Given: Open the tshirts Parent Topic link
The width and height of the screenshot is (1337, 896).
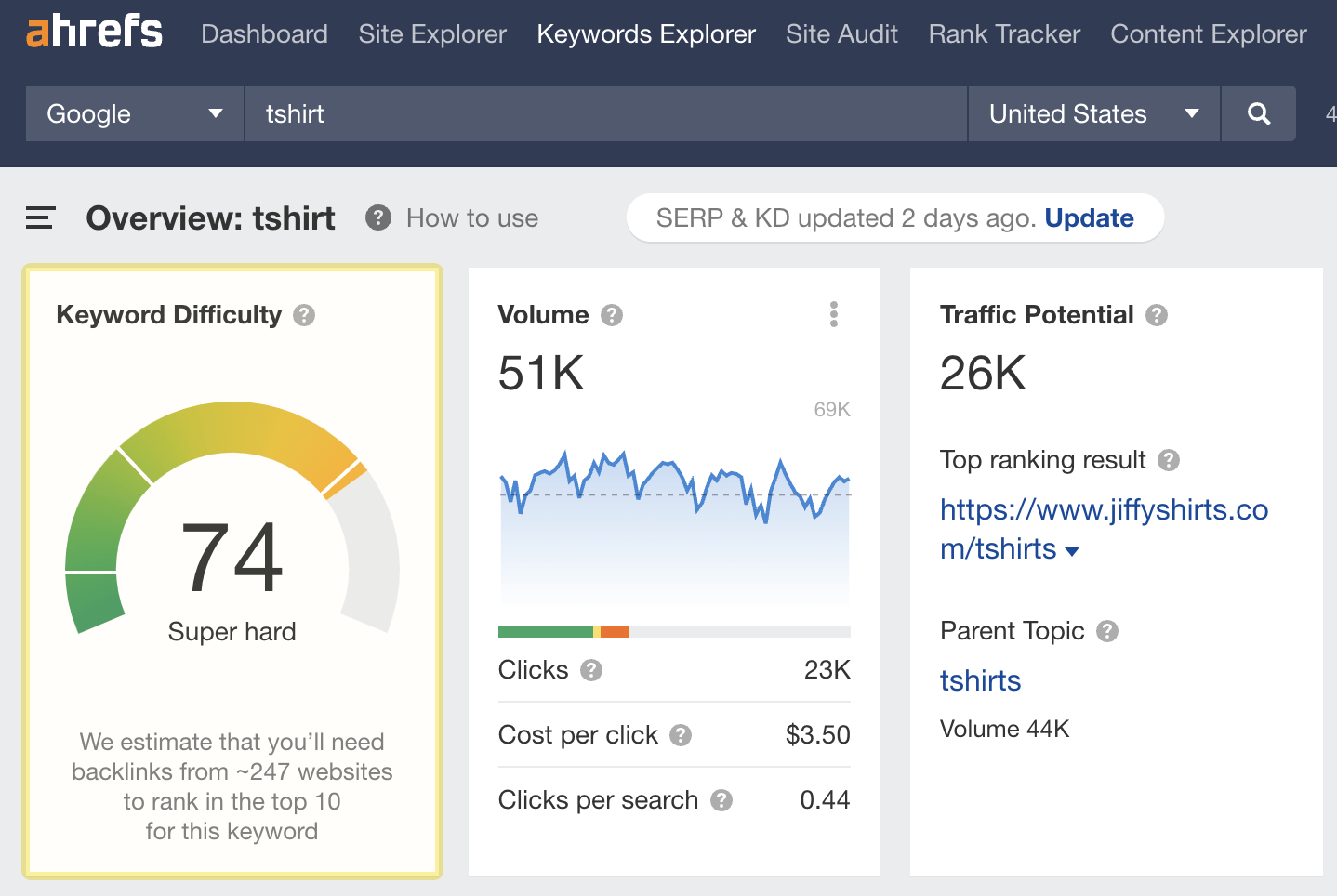Looking at the screenshot, I should coord(980,680).
